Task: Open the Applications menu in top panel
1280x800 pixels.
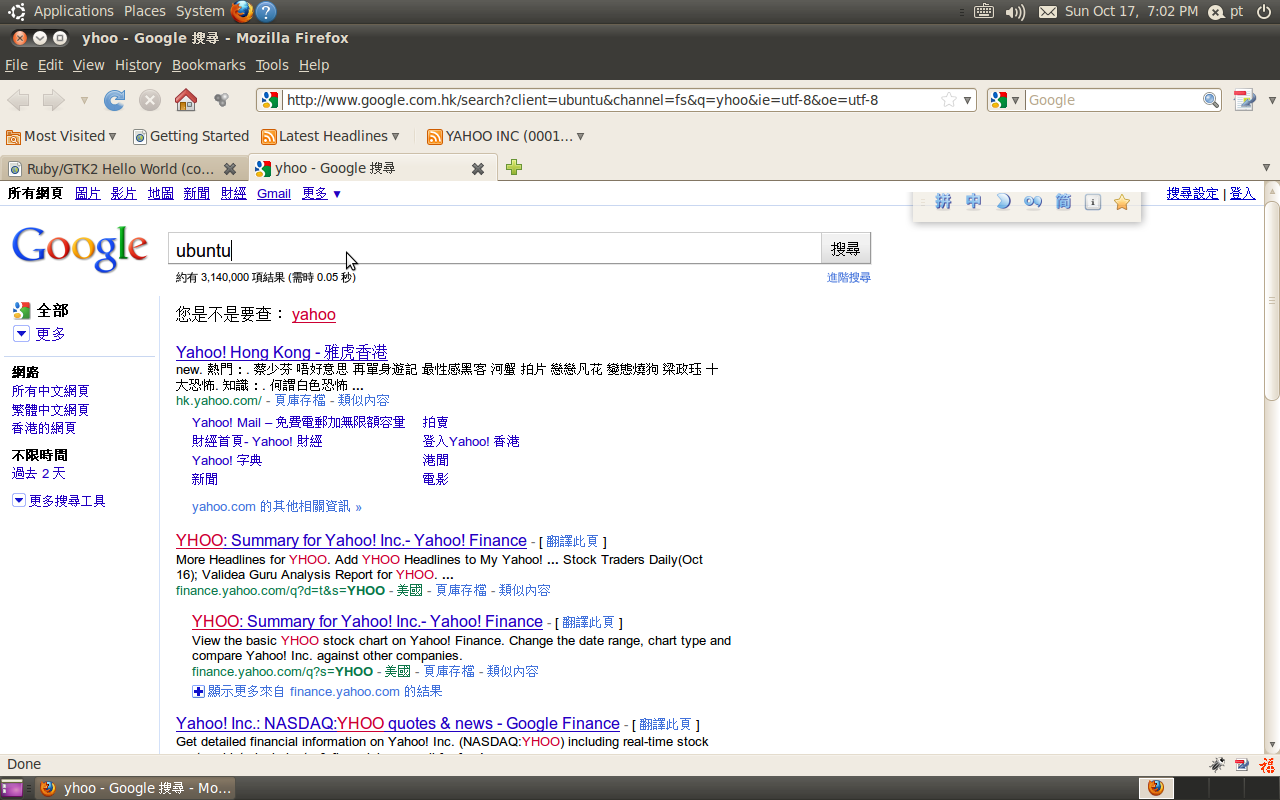Action: click(74, 11)
